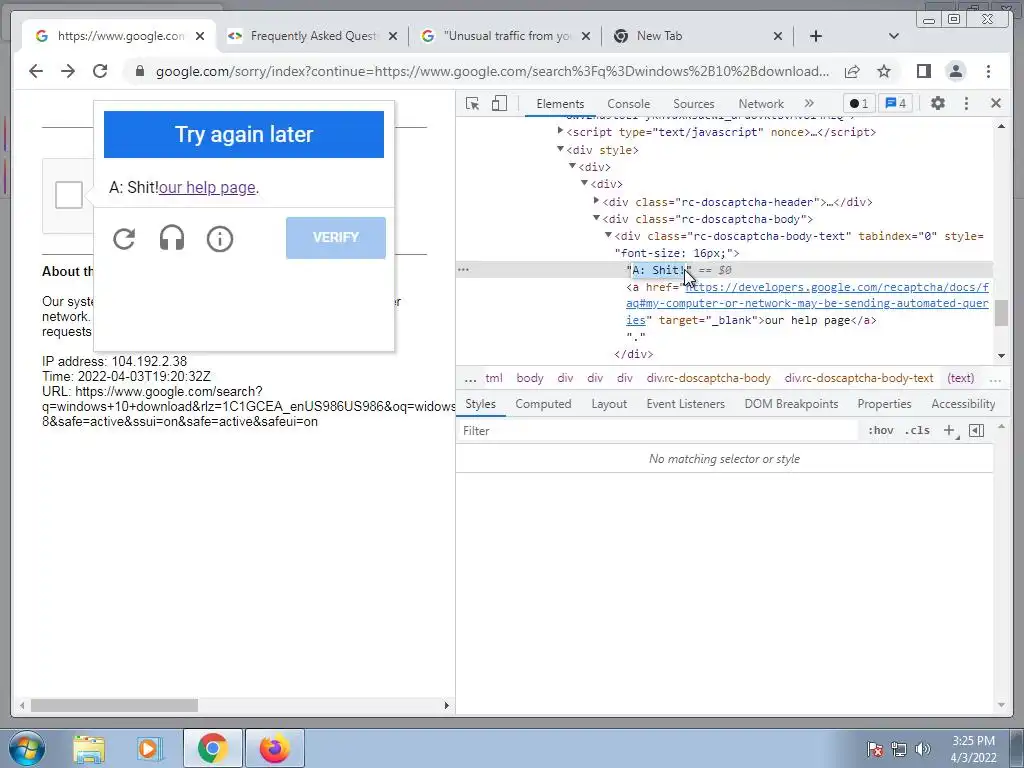
Task: Select the (text) breadcrumb item
Action: (x=961, y=378)
